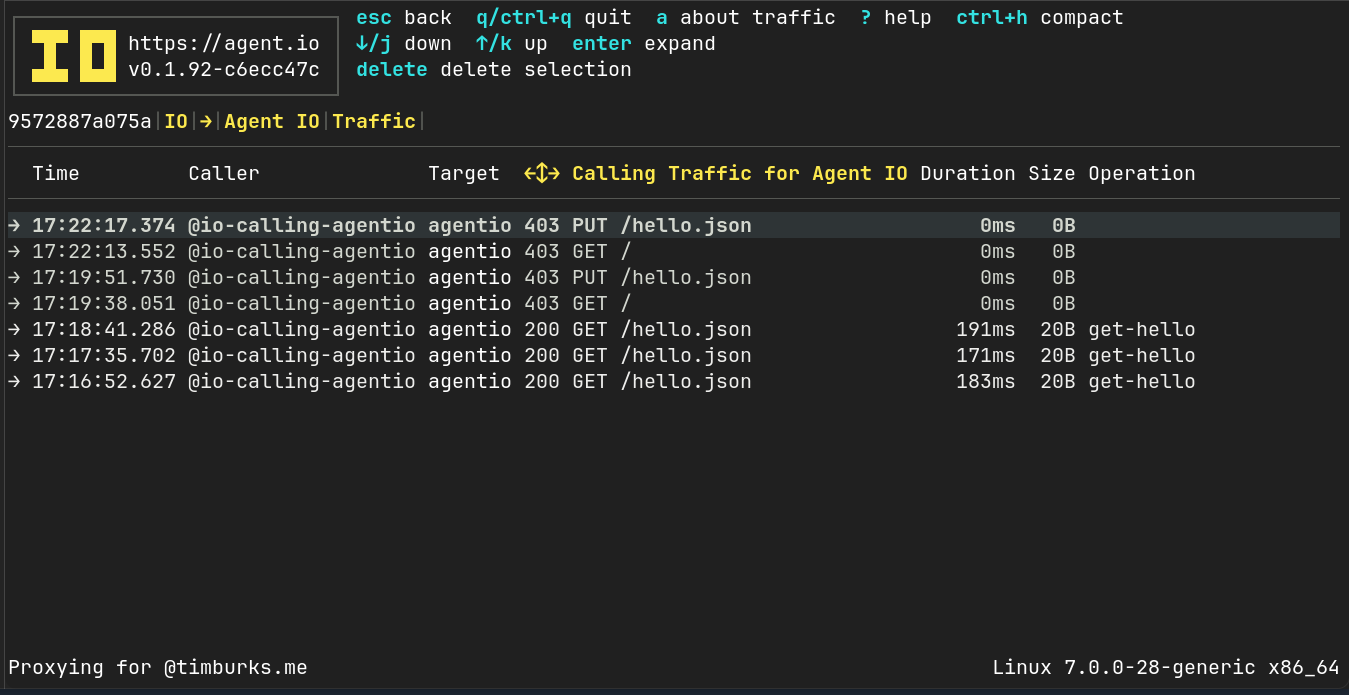Click the 'esc back' shortcut hint
The image size is (1349, 695).
(x=404, y=18)
